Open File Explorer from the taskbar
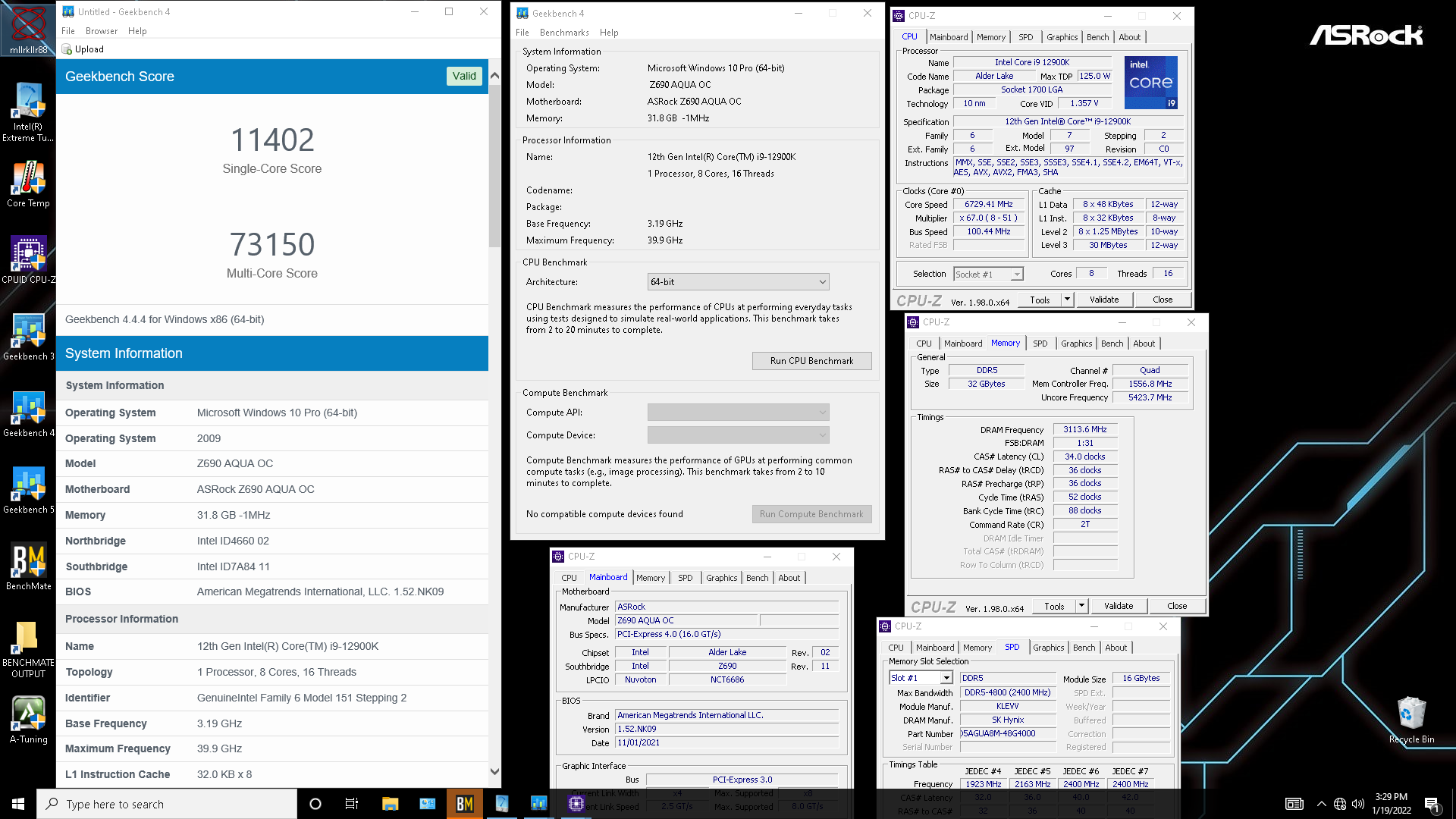Image resolution: width=1456 pixels, height=819 pixels. [390, 804]
